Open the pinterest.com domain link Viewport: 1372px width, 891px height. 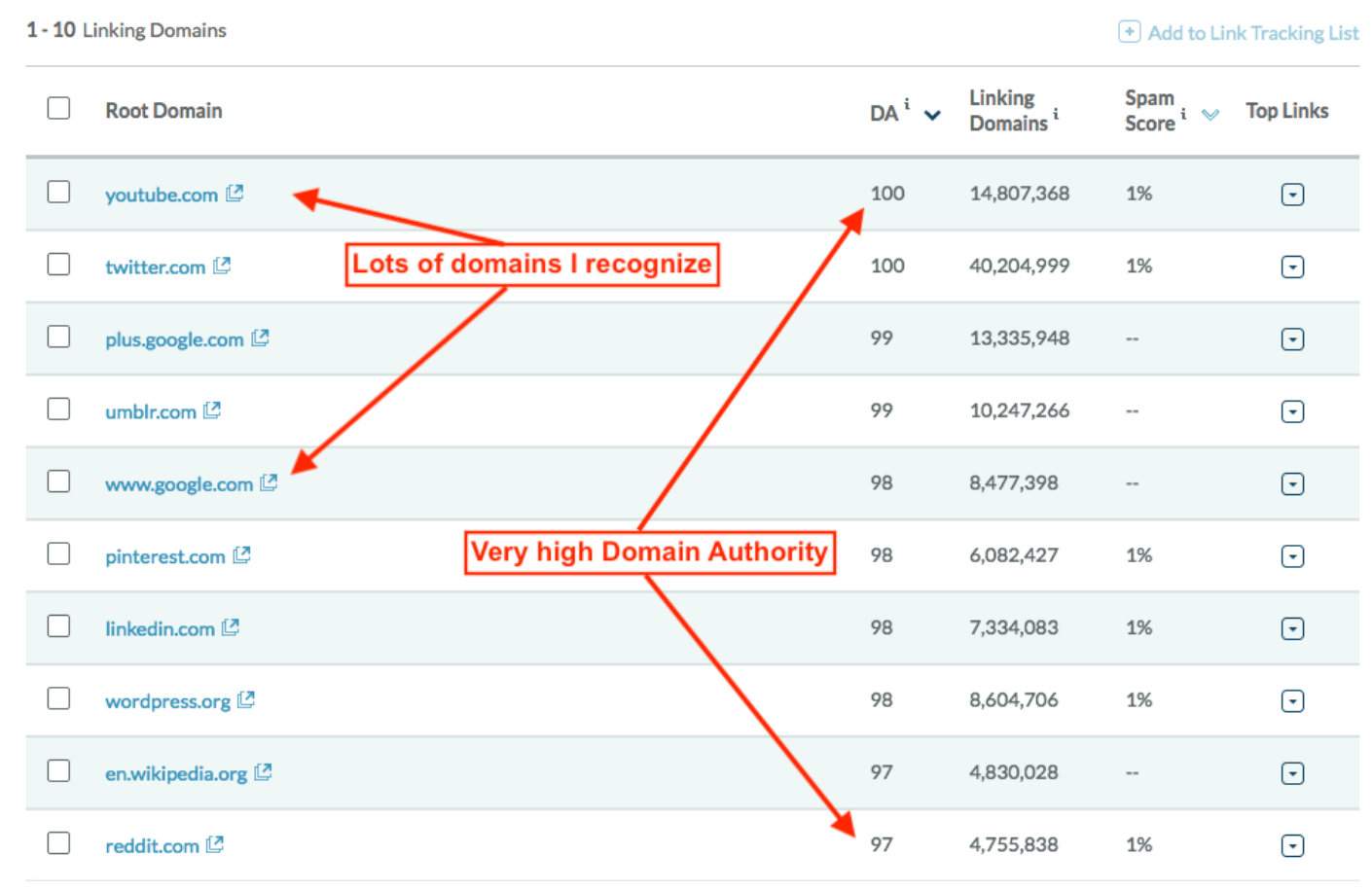[x=165, y=556]
